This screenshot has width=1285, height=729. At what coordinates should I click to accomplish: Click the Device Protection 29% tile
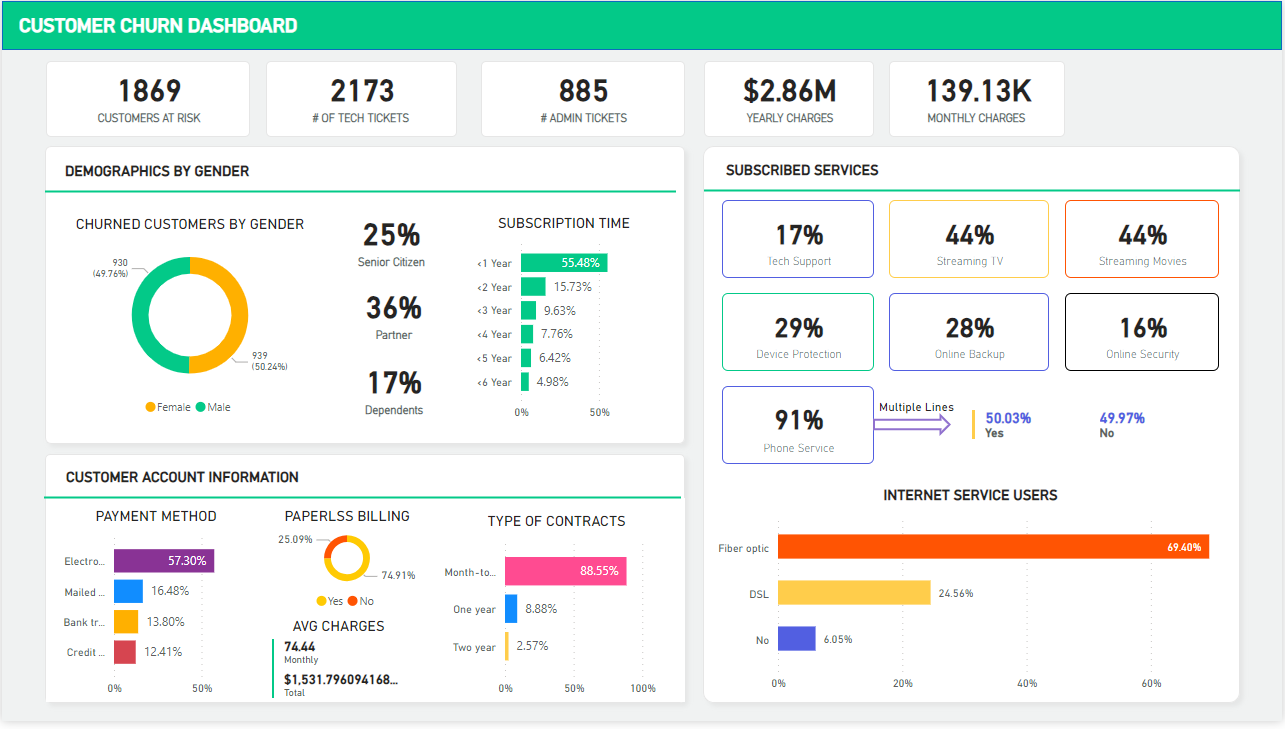pyautogui.click(x=798, y=332)
